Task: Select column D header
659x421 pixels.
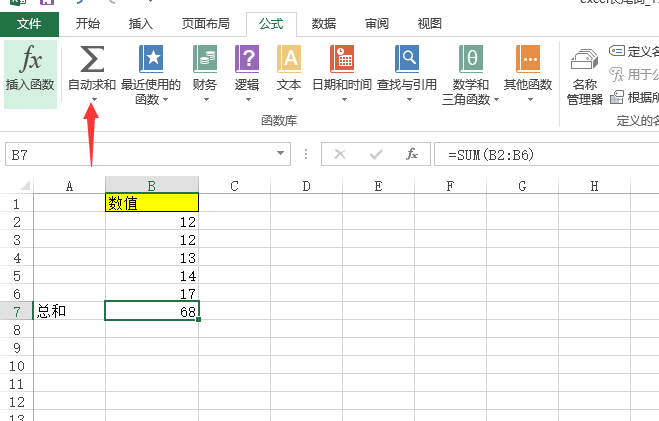Action: (306, 185)
